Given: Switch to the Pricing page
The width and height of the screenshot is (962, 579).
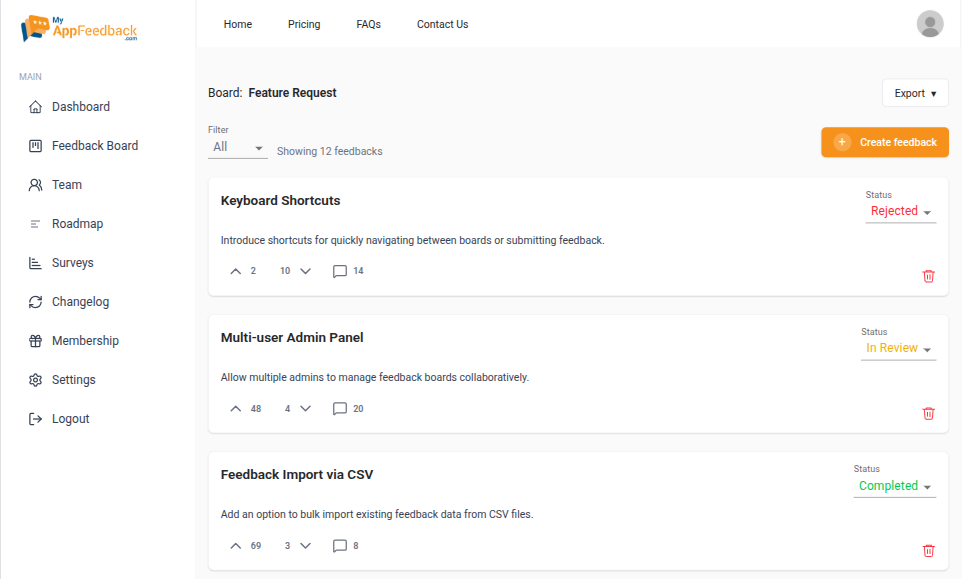Looking at the screenshot, I should coord(304,24).
